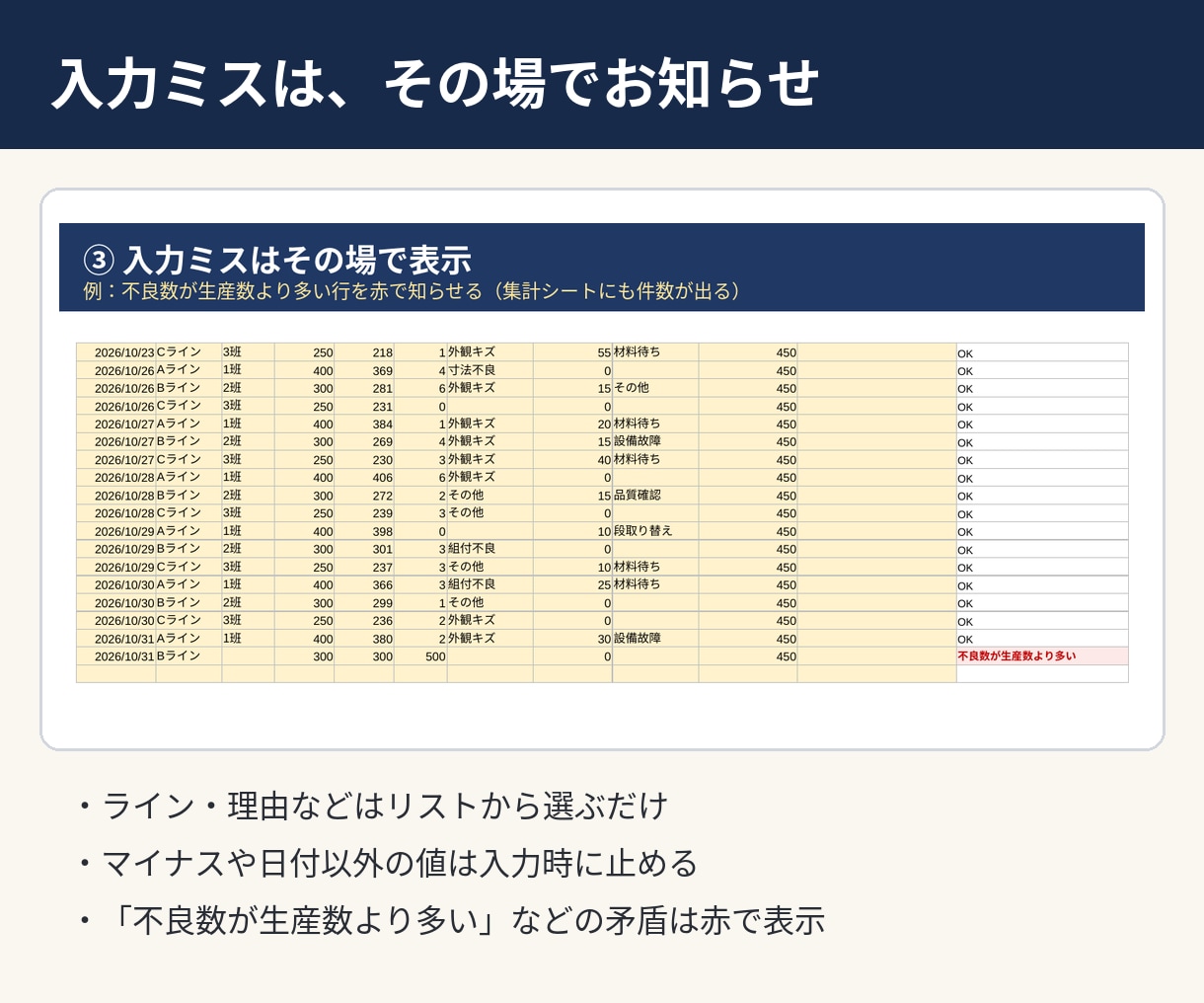The width and height of the screenshot is (1204, 1003).
Task: Click the heading ③ 入力ミスはその場で表示
Action: (277, 260)
